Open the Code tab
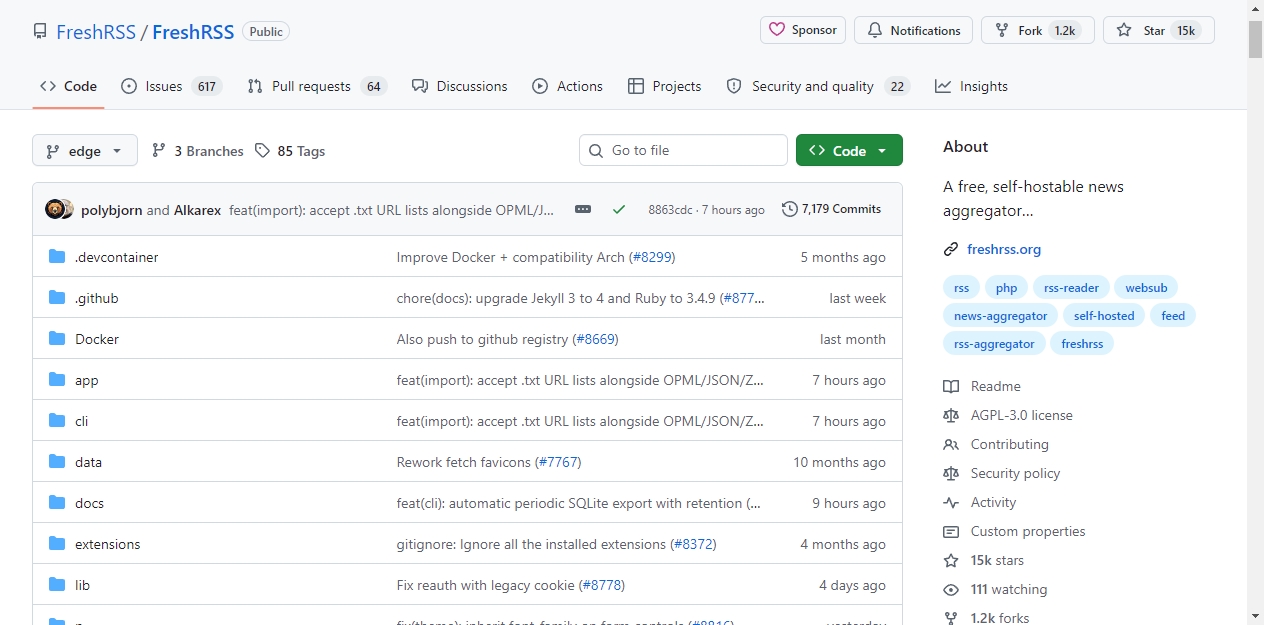1264x625 pixels. pos(68,86)
